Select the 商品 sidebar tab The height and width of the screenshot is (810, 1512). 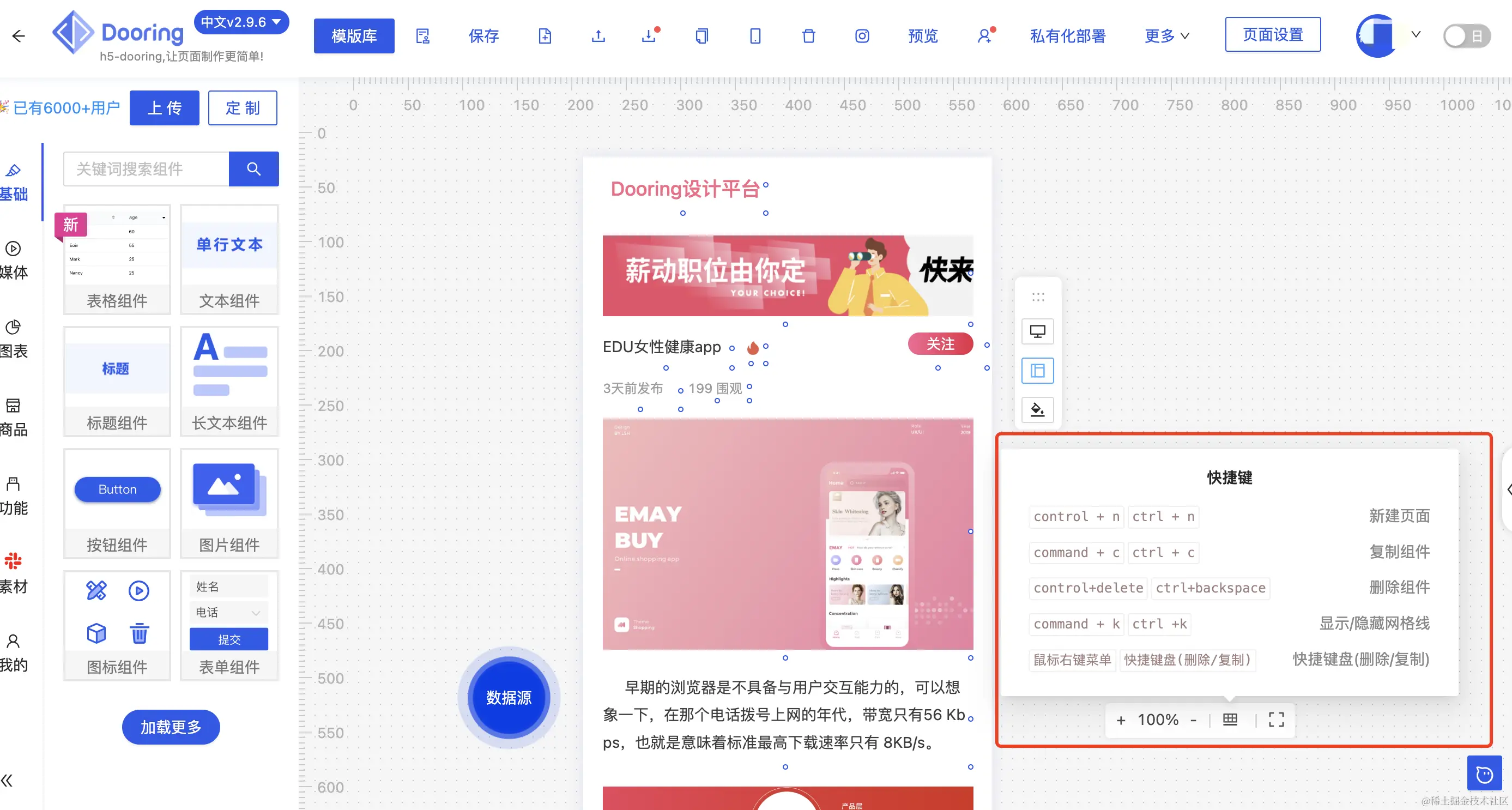point(14,418)
